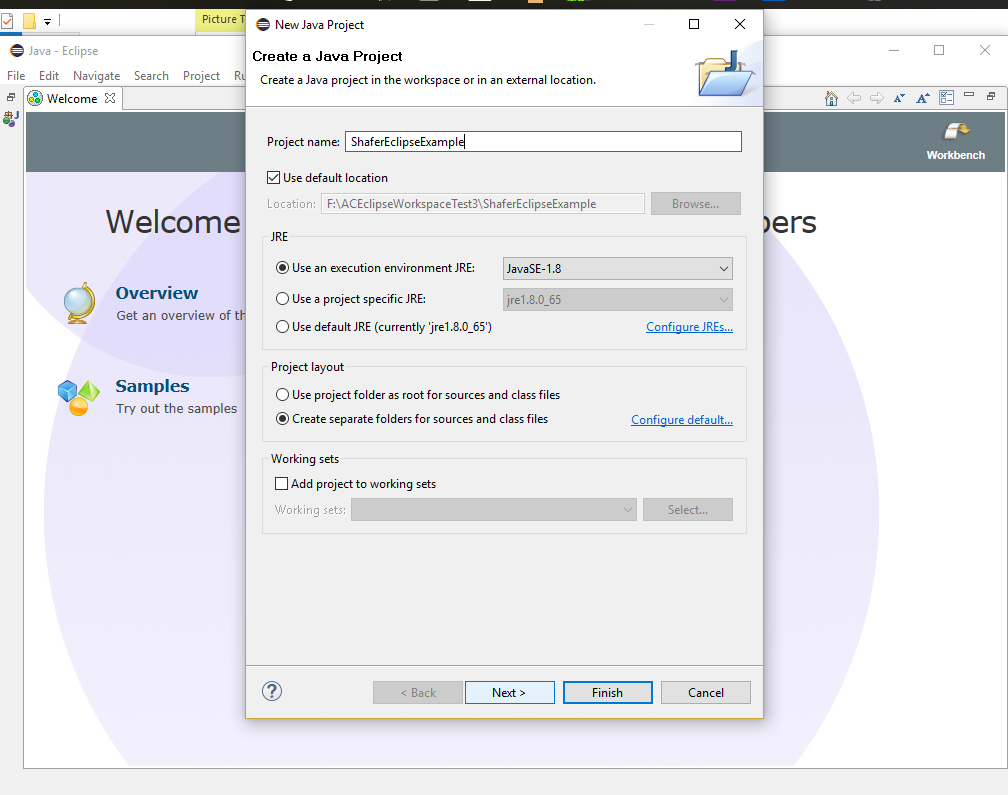Switch to the Welcome tab
1008x795 pixels.
[x=72, y=98]
